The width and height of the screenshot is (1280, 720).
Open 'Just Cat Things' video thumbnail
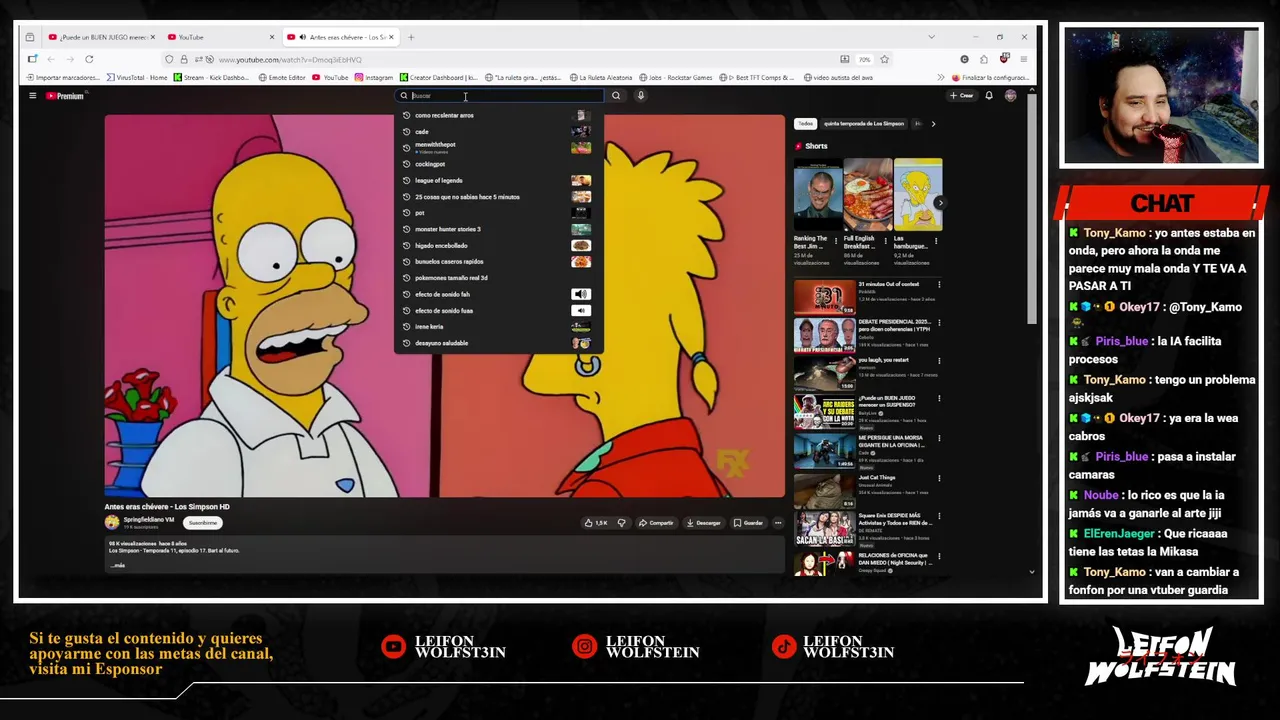click(x=825, y=490)
